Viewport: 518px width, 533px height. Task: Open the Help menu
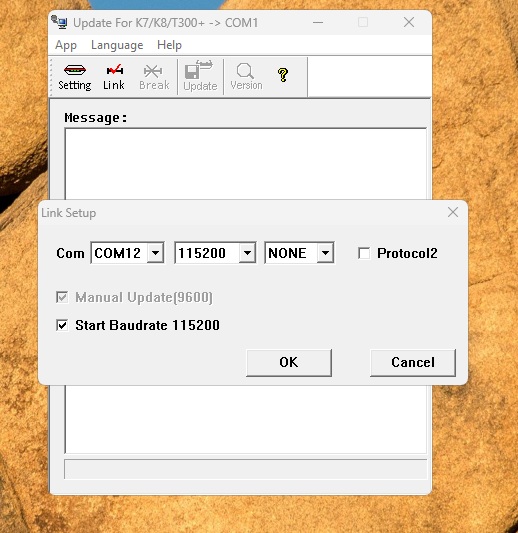[169, 45]
